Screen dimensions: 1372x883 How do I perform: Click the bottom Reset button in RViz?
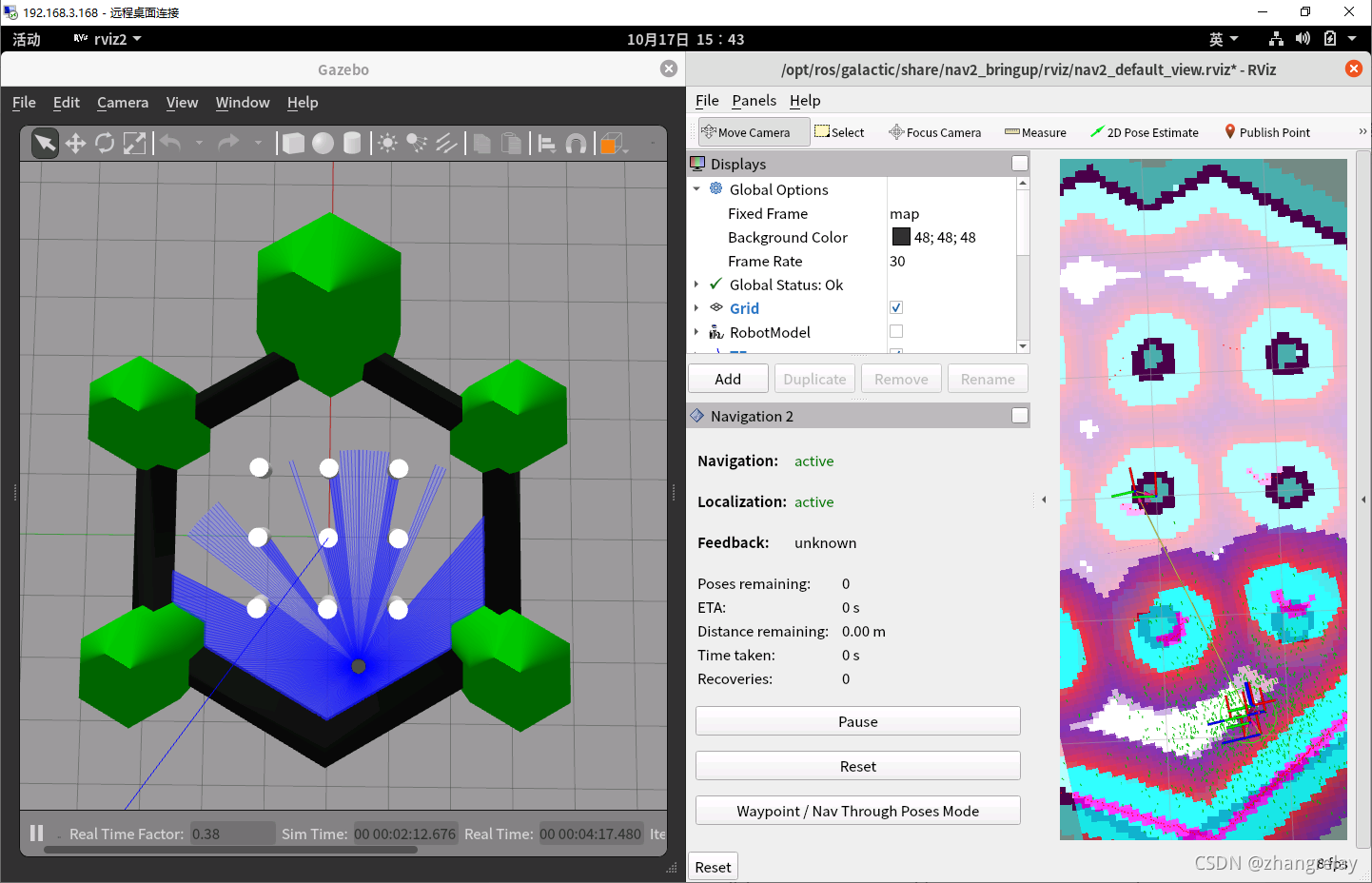pyautogui.click(x=713, y=867)
